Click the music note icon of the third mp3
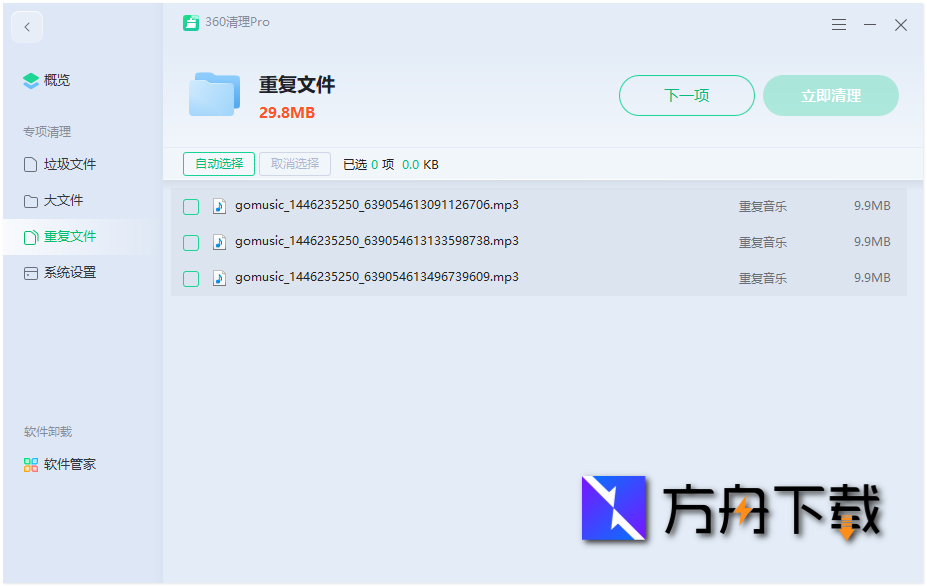 [x=220, y=278]
